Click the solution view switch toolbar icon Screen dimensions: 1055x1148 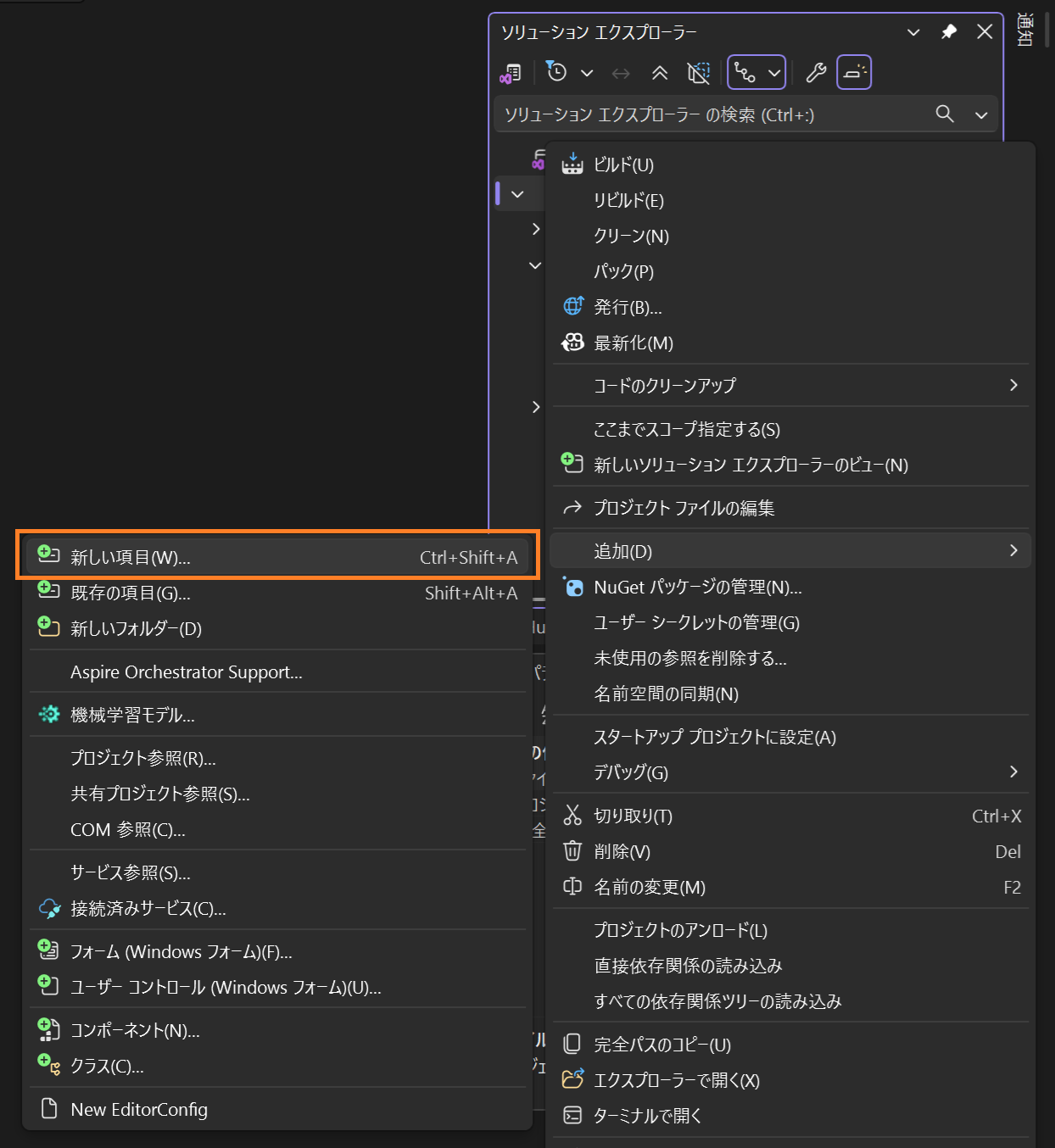[511, 74]
